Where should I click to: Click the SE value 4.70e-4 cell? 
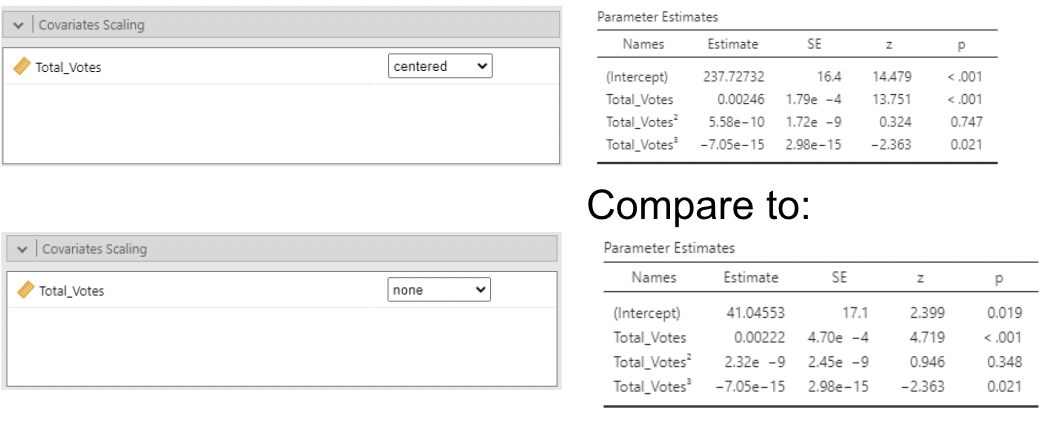click(836, 337)
